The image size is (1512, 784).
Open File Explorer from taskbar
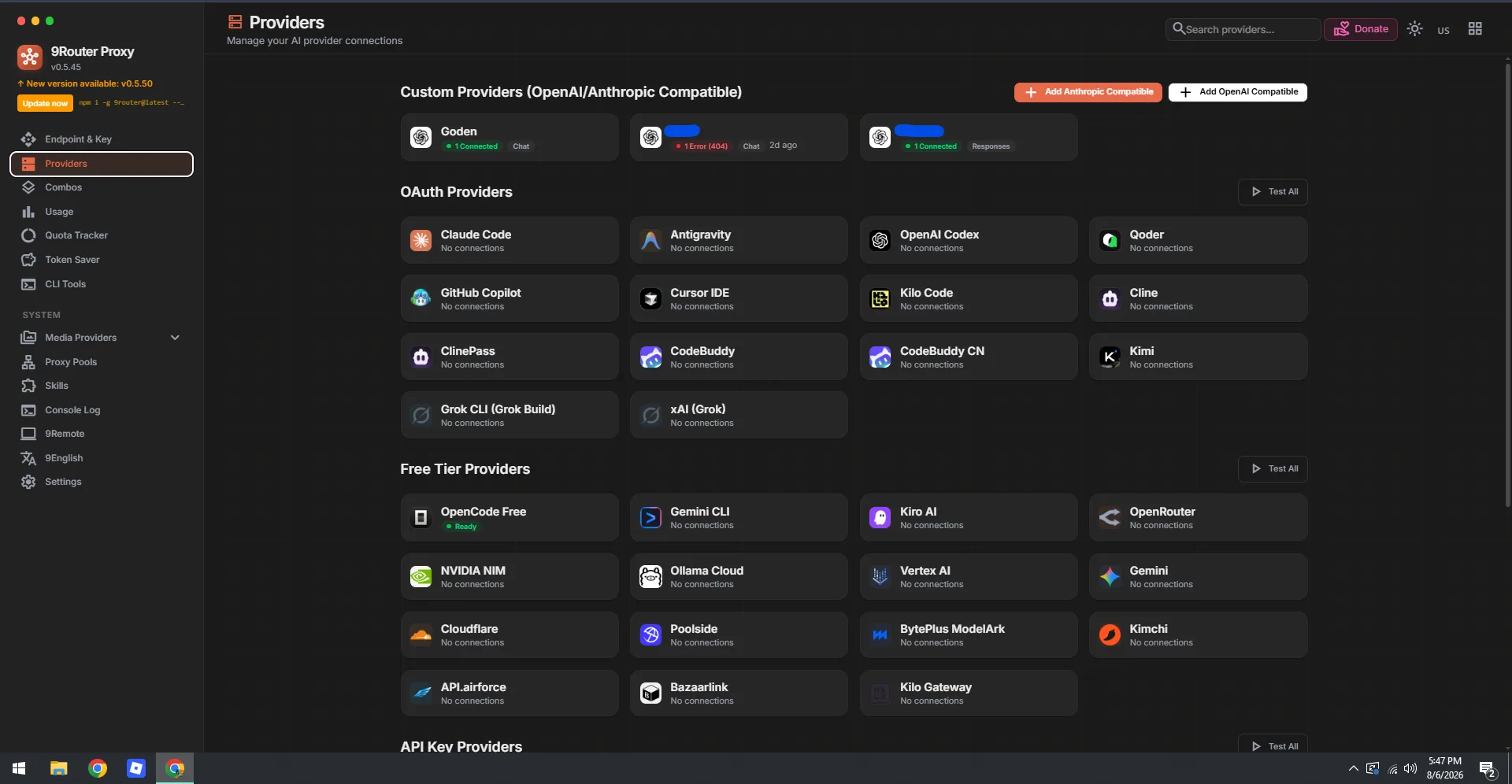click(x=58, y=768)
